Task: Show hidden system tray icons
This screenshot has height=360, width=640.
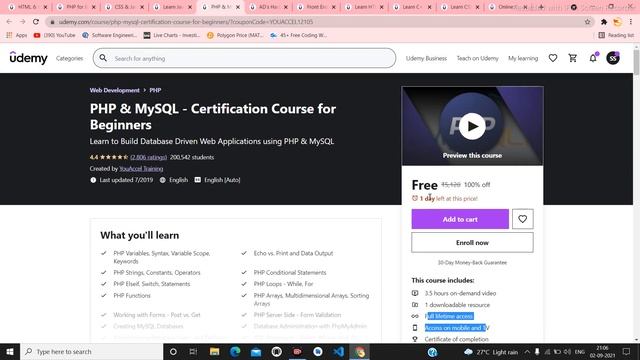Action: (527, 351)
